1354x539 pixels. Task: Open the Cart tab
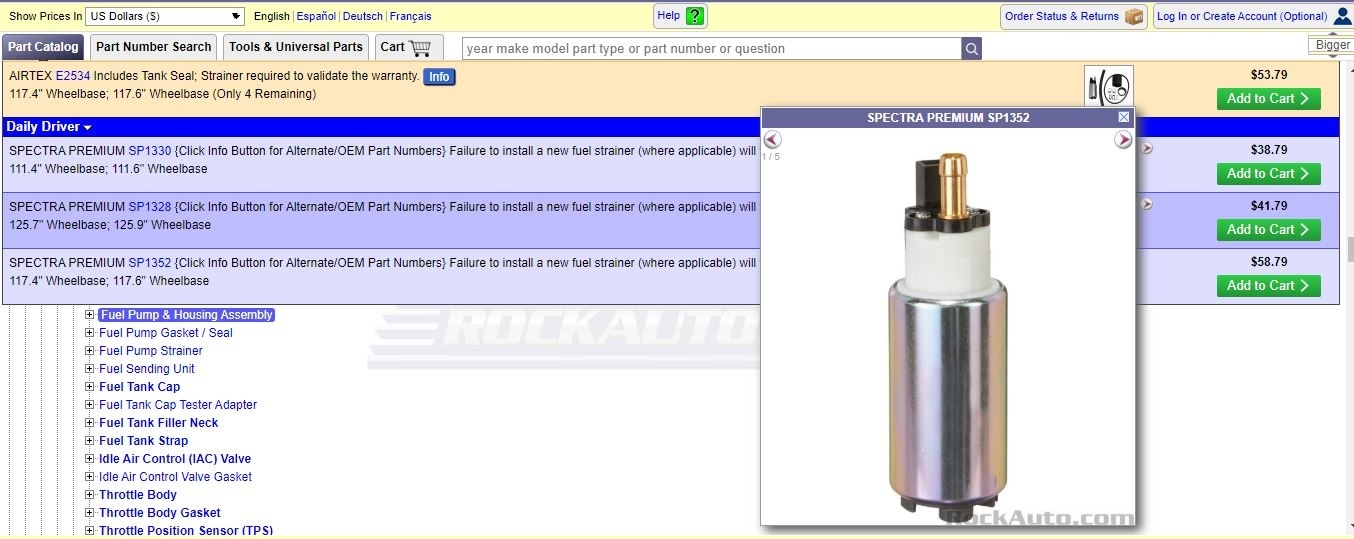click(408, 47)
